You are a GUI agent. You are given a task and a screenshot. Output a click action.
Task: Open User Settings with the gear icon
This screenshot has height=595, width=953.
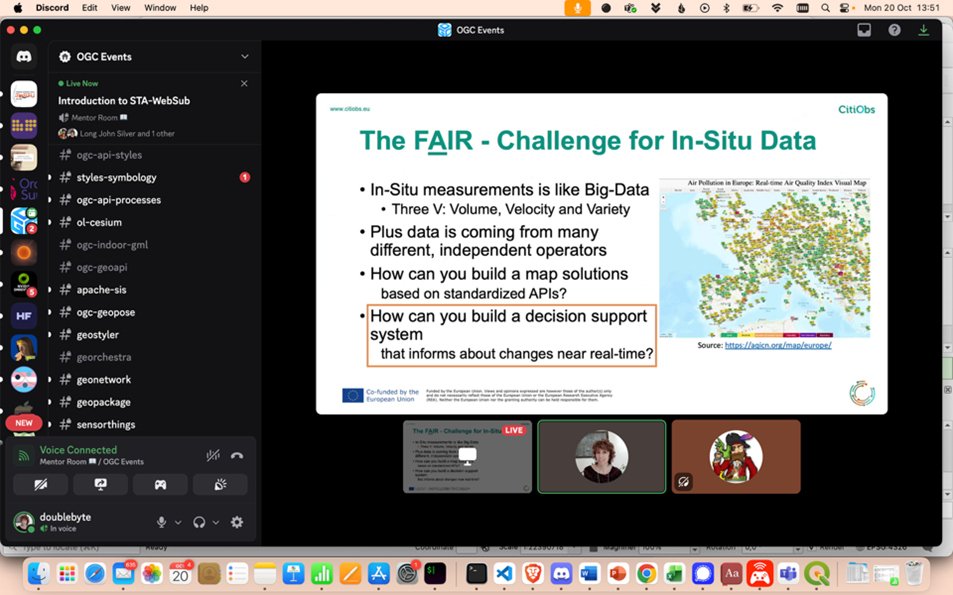tap(236, 522)
